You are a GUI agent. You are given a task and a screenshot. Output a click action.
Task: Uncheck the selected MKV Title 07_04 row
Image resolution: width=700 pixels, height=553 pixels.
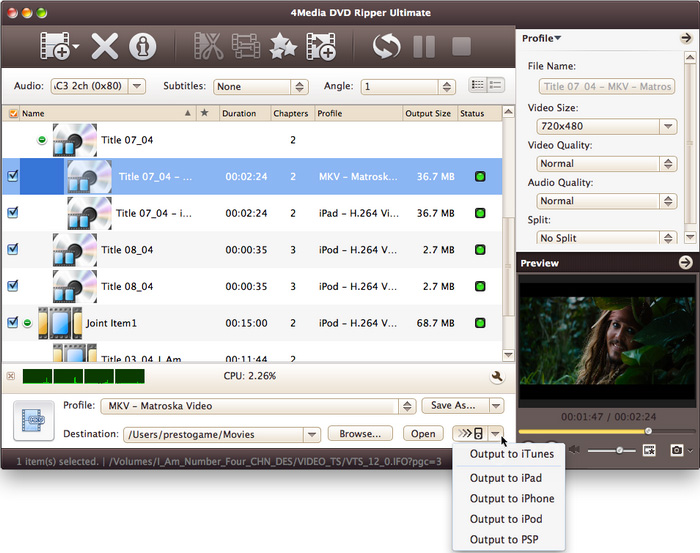pos(13,176)
